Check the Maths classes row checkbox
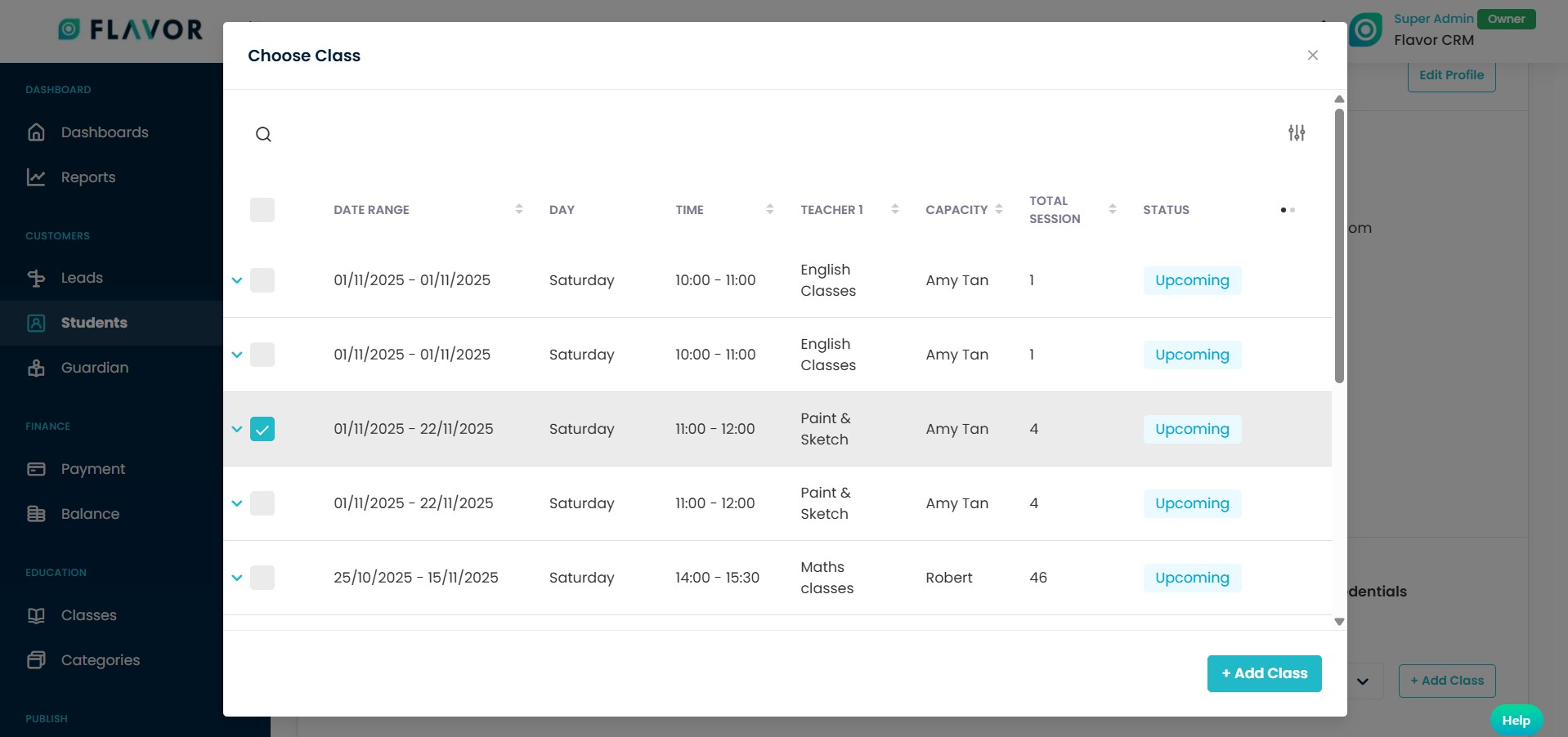 [262, 578]
